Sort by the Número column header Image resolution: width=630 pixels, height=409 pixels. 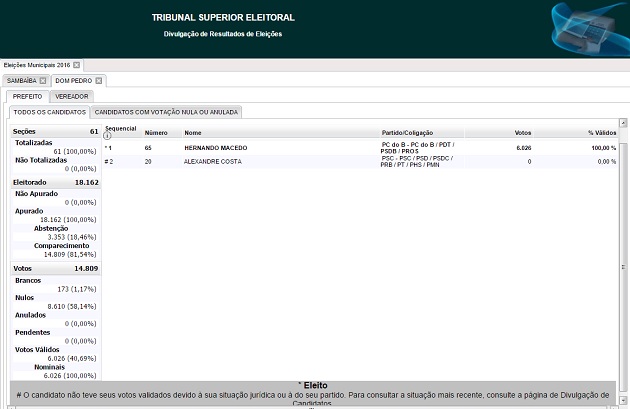(155, 132)
